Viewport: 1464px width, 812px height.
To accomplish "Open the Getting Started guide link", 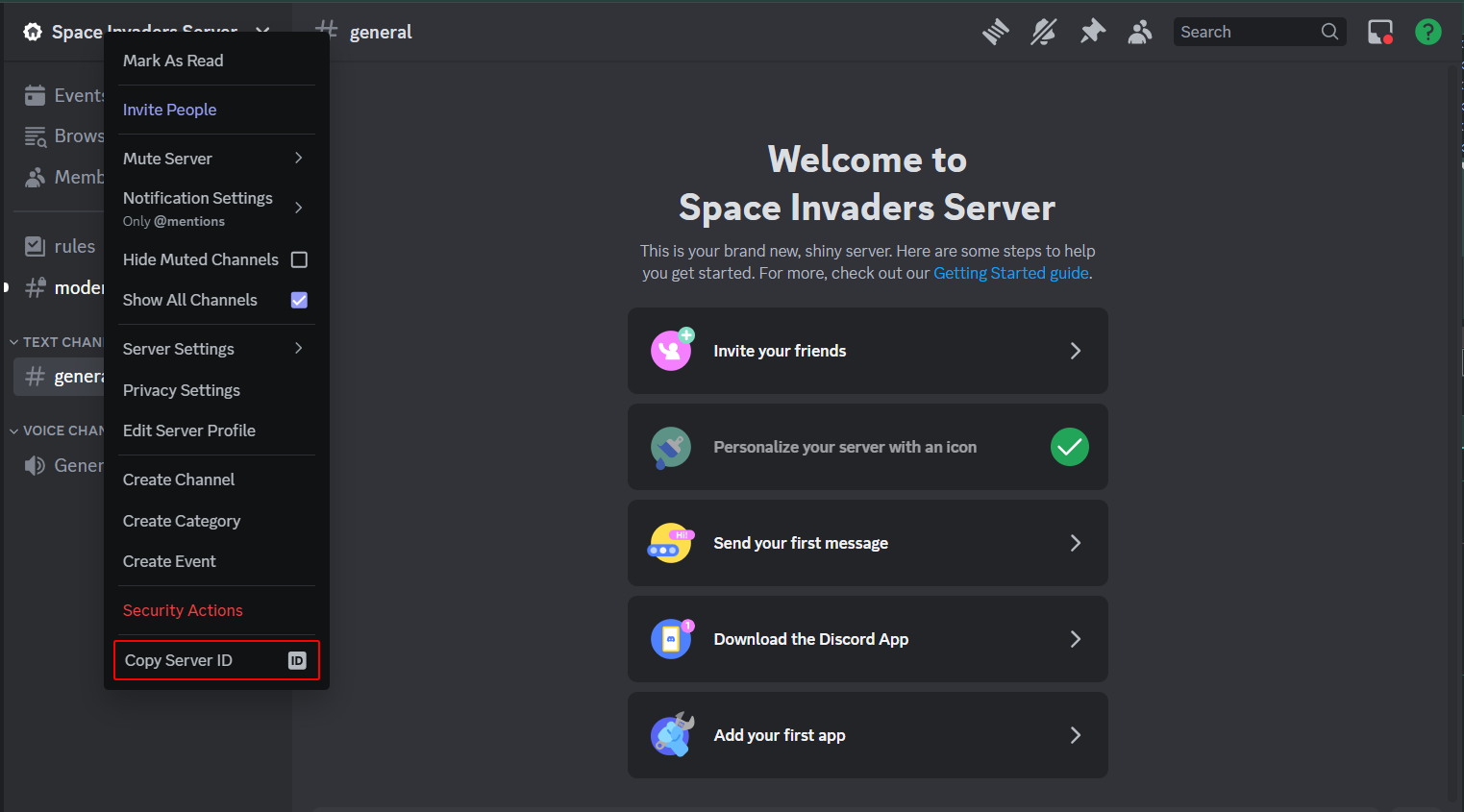I will pos(1011,273).
